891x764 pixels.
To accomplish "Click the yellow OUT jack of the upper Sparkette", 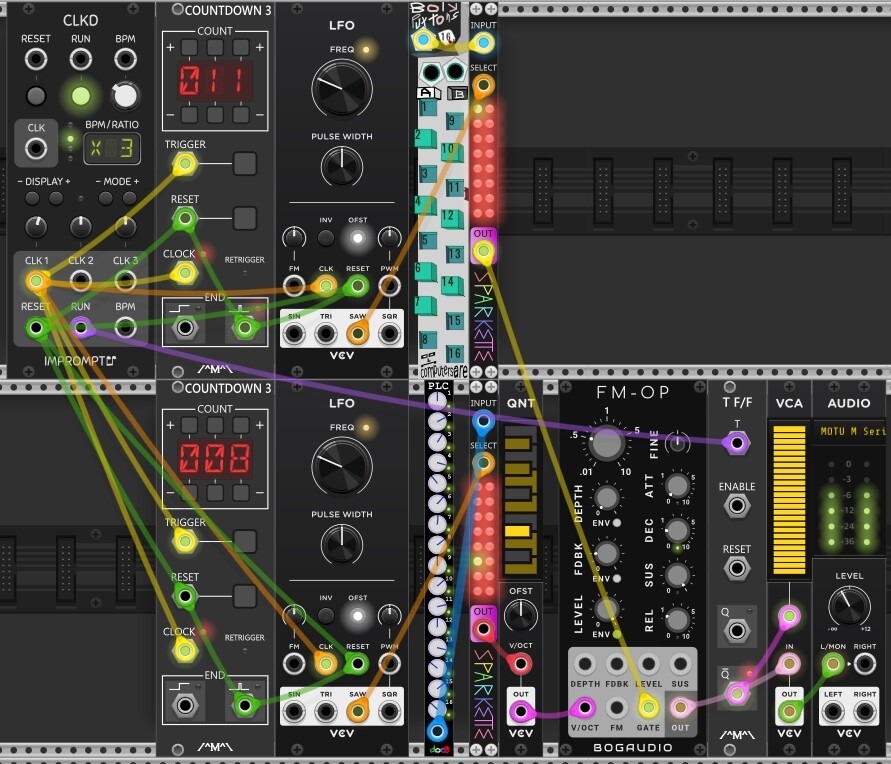I will [x=483, y=251].
